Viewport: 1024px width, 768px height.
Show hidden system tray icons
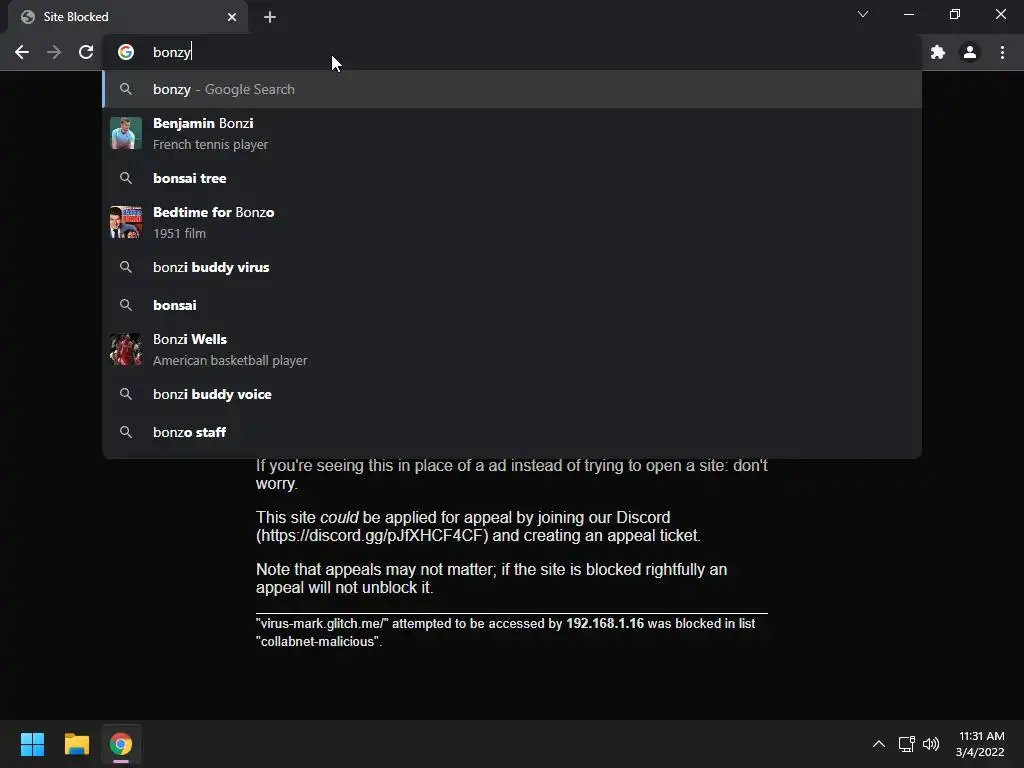point(879,744)
